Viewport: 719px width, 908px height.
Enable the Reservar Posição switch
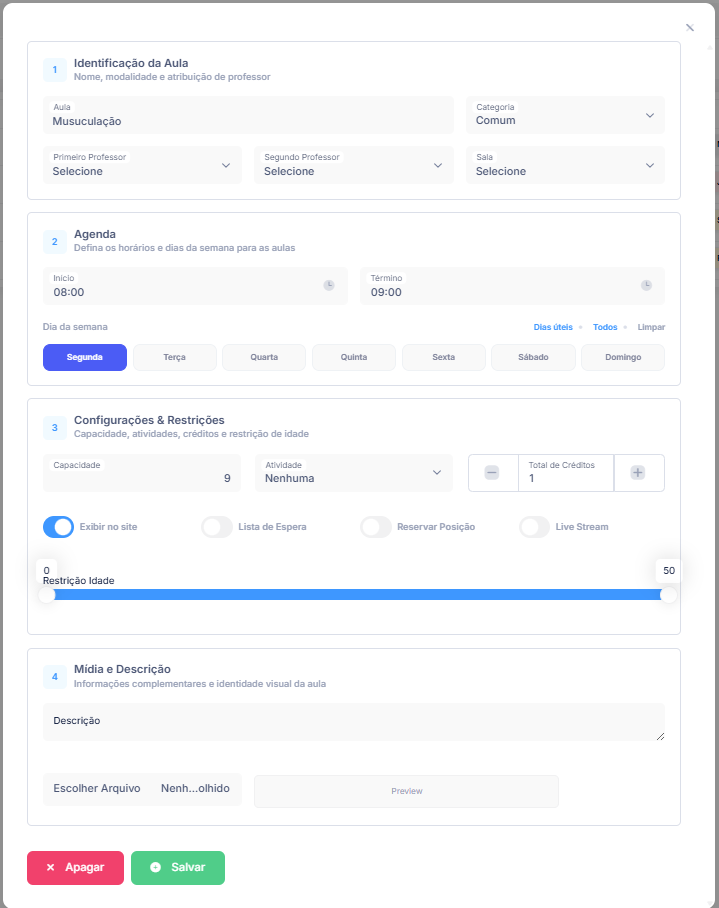[x=376, y=527]
